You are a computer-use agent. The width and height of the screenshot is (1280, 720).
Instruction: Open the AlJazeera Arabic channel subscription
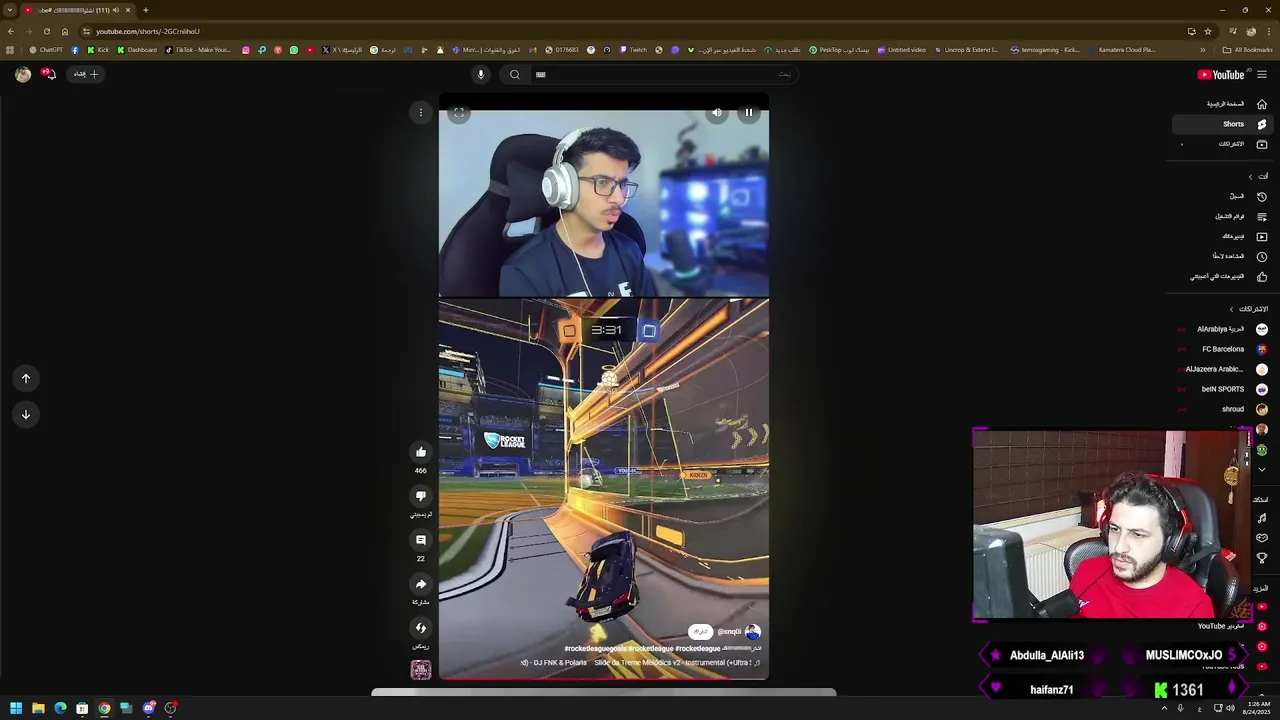(x=1221, y=369)
